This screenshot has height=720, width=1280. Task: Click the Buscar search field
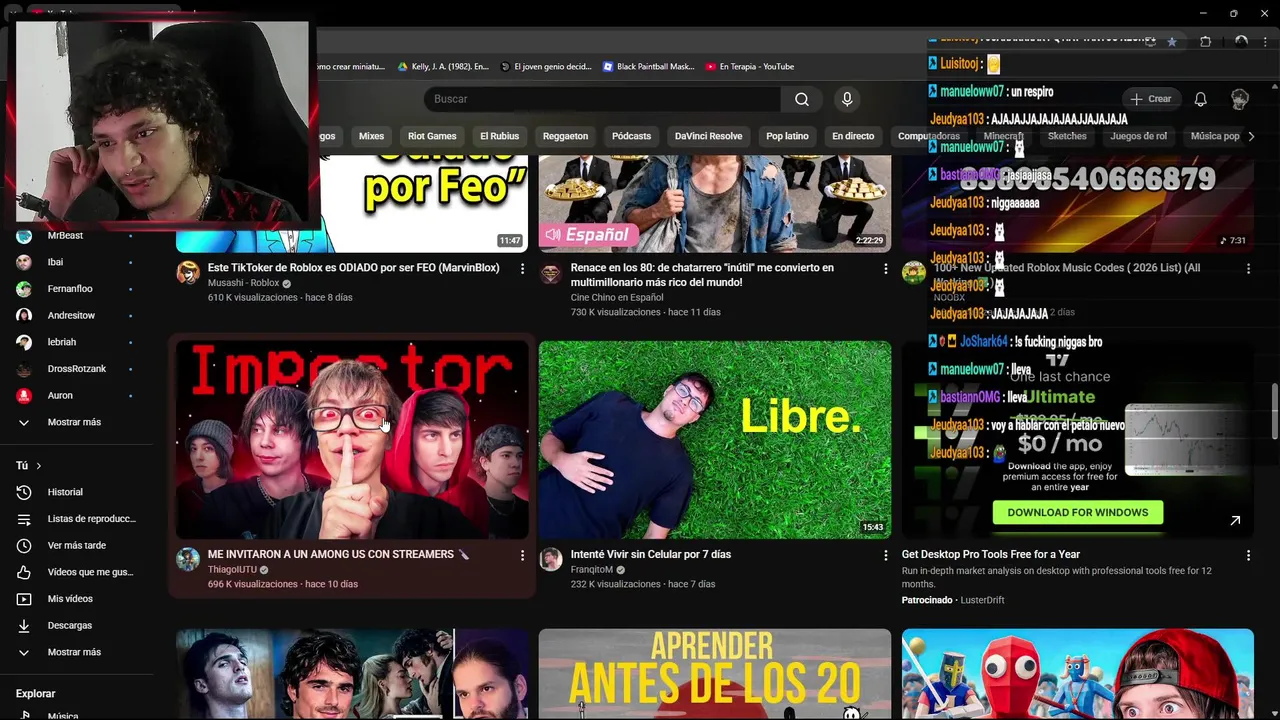(603, 99)
